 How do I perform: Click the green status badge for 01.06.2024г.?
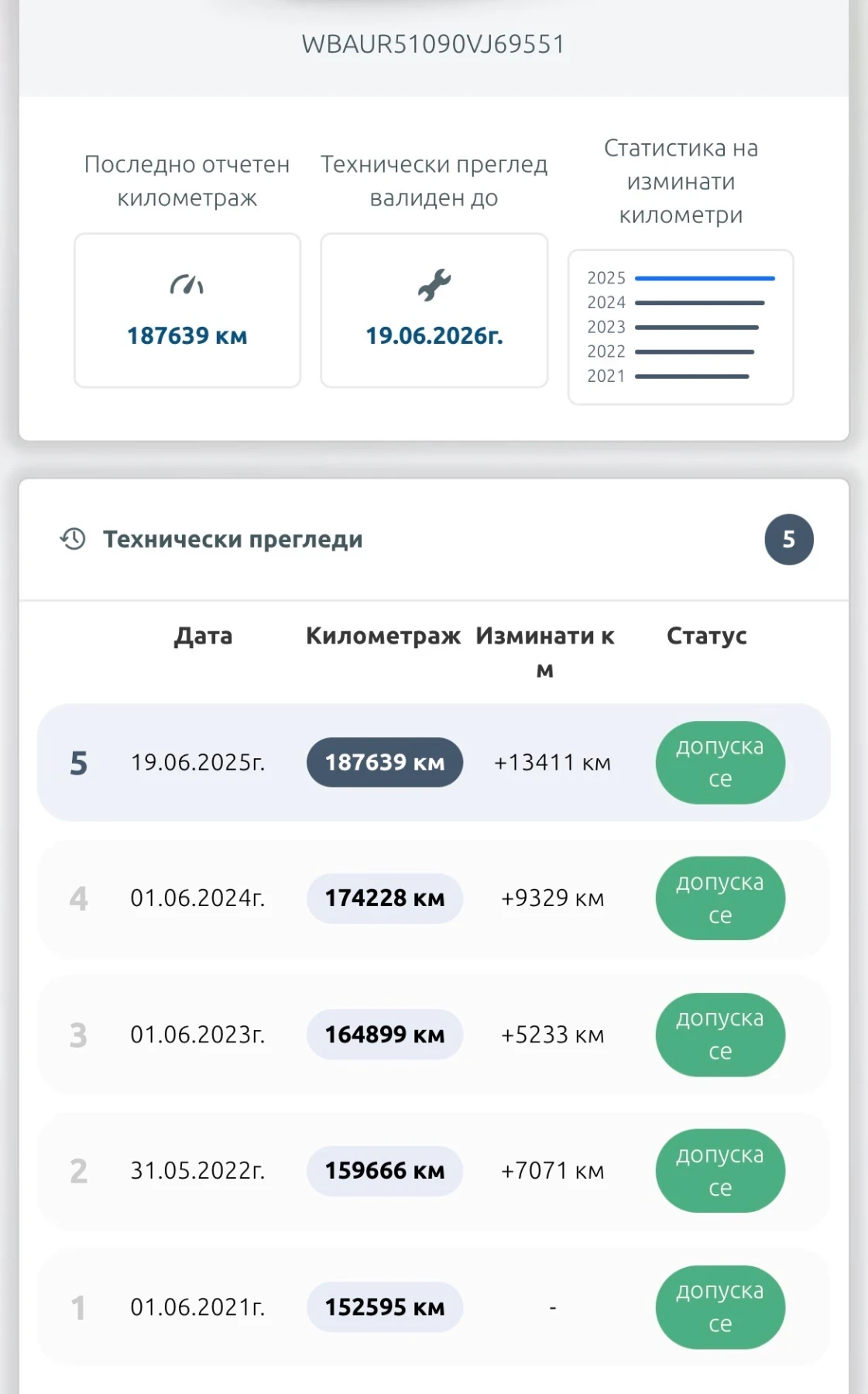coord(720,898)
